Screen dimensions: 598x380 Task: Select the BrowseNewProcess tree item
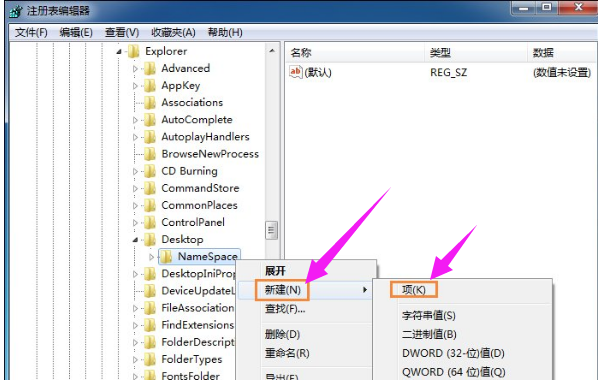tap(210, 154)
